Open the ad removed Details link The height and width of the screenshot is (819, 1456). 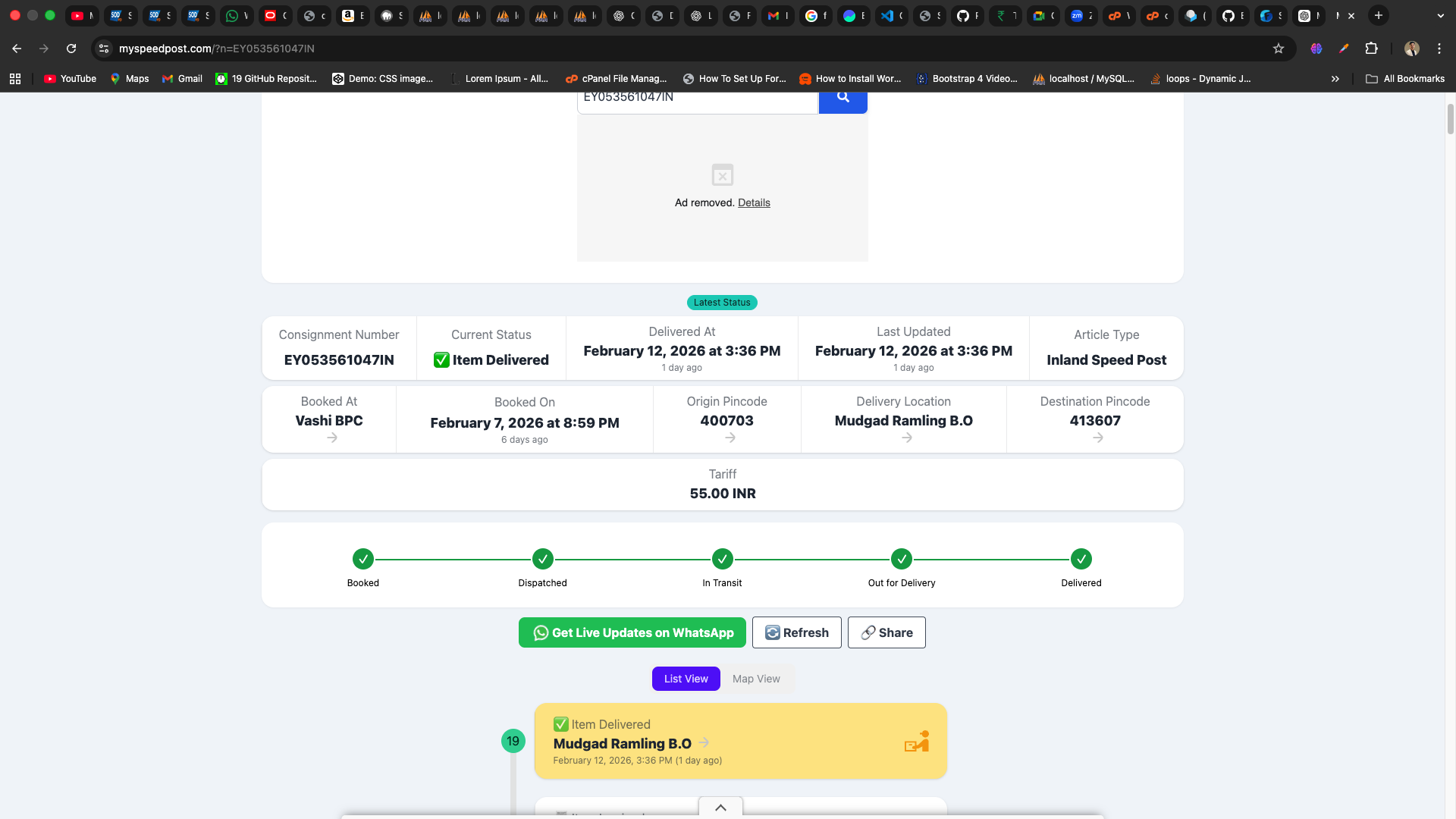click(x=754, y=203)
